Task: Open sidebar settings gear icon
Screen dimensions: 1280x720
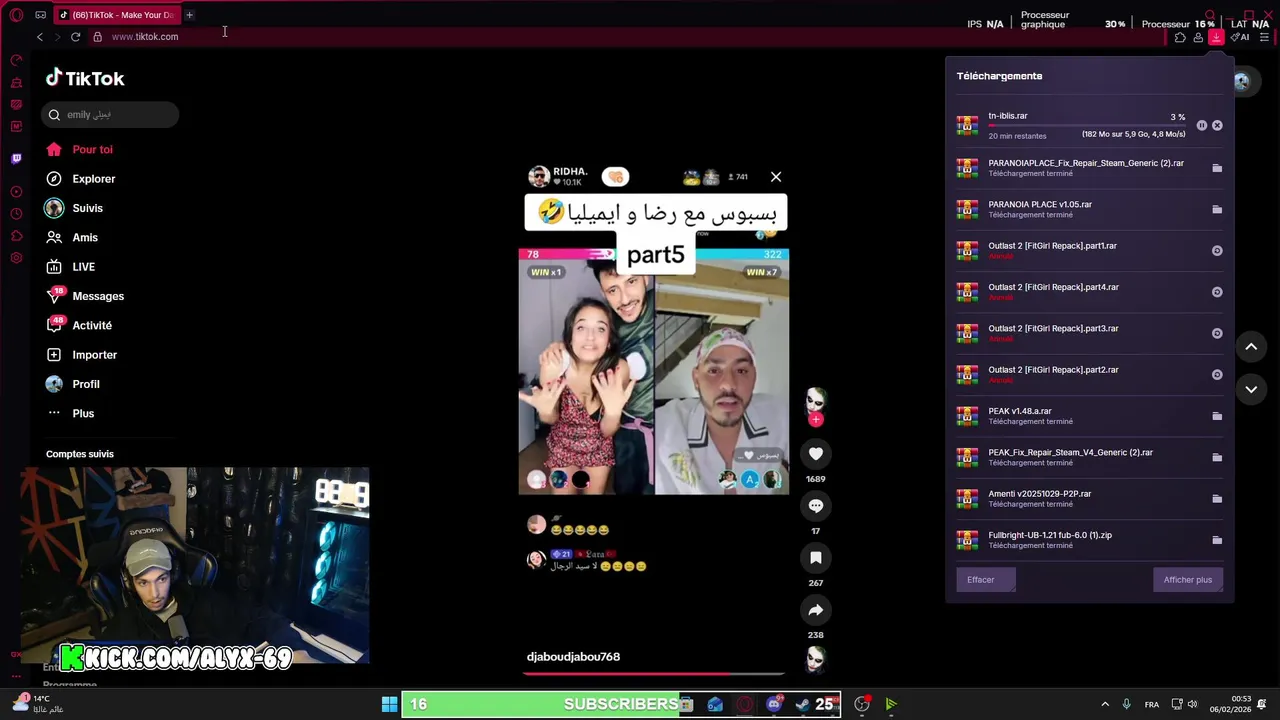Action: click(x=16, y=258)
